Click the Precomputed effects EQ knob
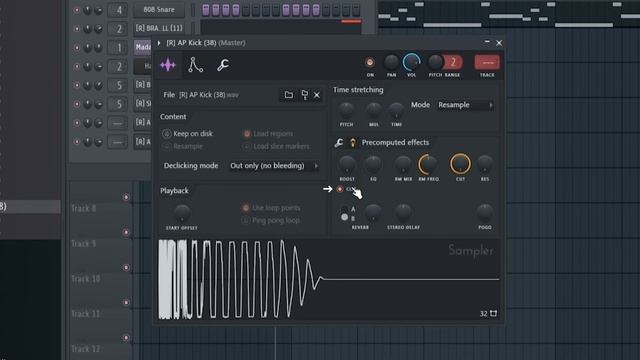The image size is (640, 360). click(x=373, y=164)
